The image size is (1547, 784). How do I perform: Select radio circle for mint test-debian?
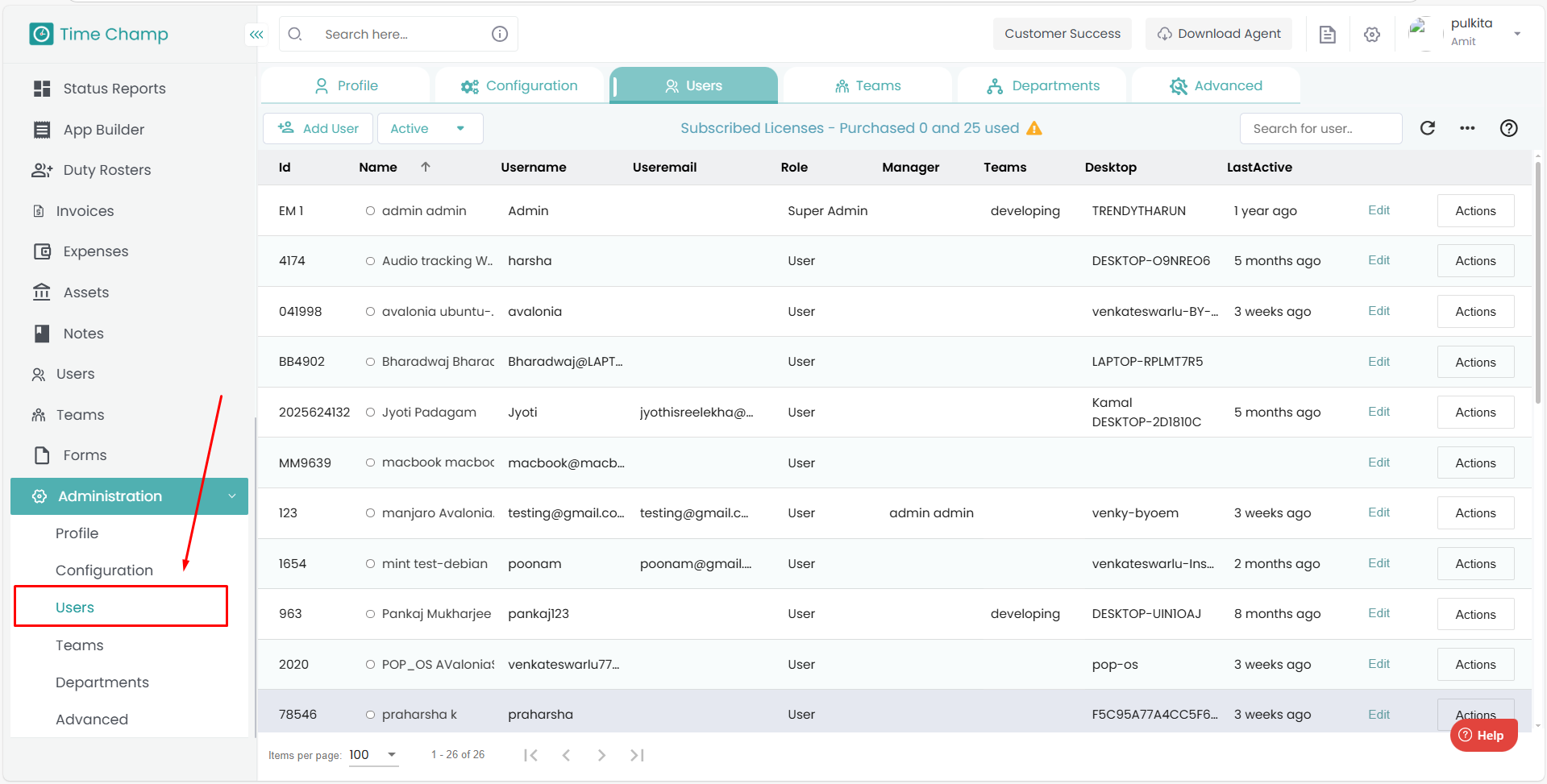click(x=370, y=564)
